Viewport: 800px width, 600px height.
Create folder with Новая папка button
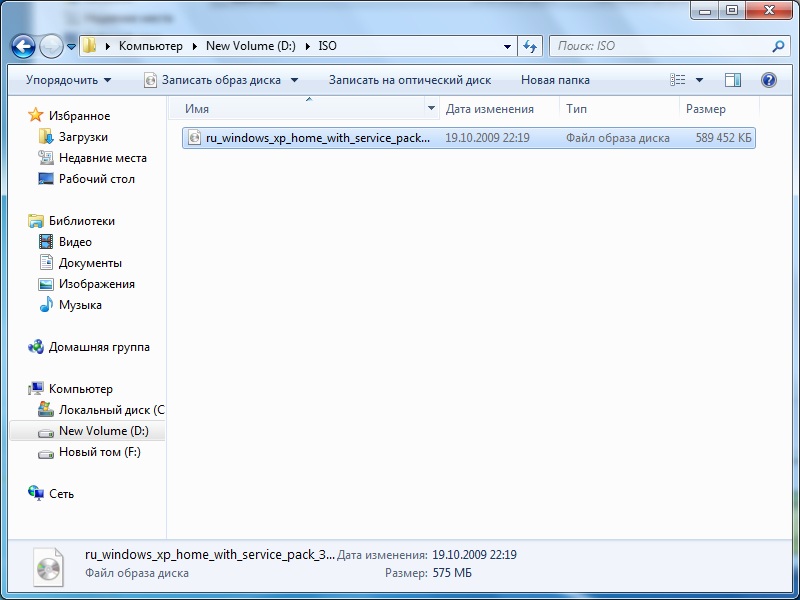[x=555, y=80]
